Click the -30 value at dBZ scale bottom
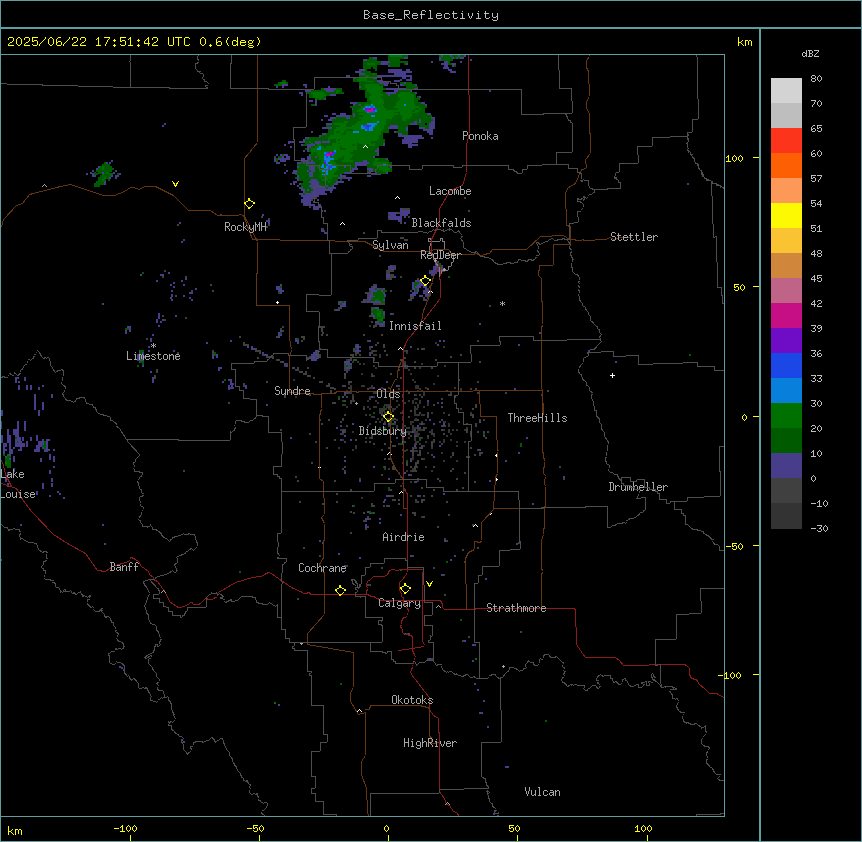This screenshot has height=842, width=862. [x=819, y=529]
